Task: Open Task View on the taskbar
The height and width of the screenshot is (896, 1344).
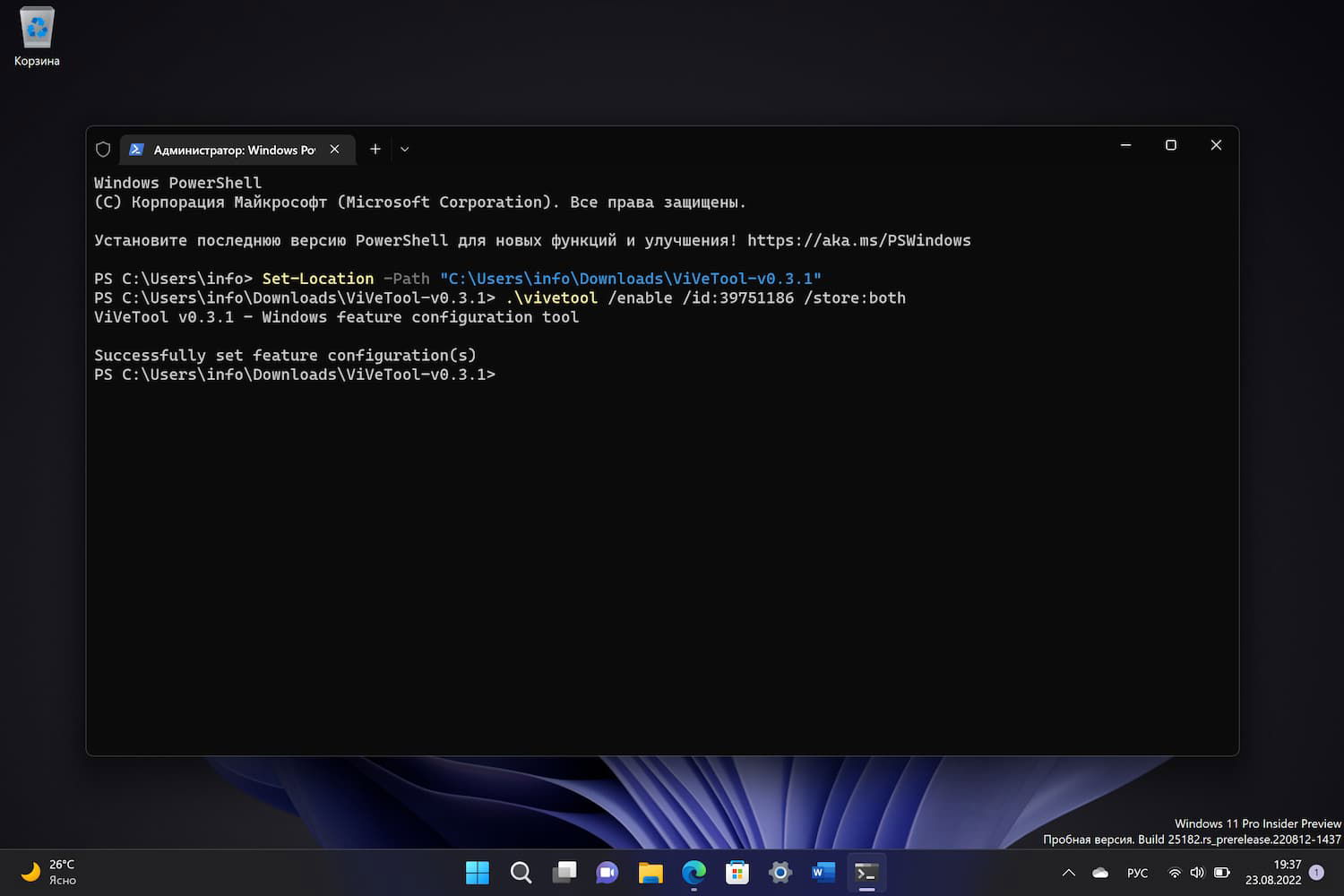Action: point(564,873)
